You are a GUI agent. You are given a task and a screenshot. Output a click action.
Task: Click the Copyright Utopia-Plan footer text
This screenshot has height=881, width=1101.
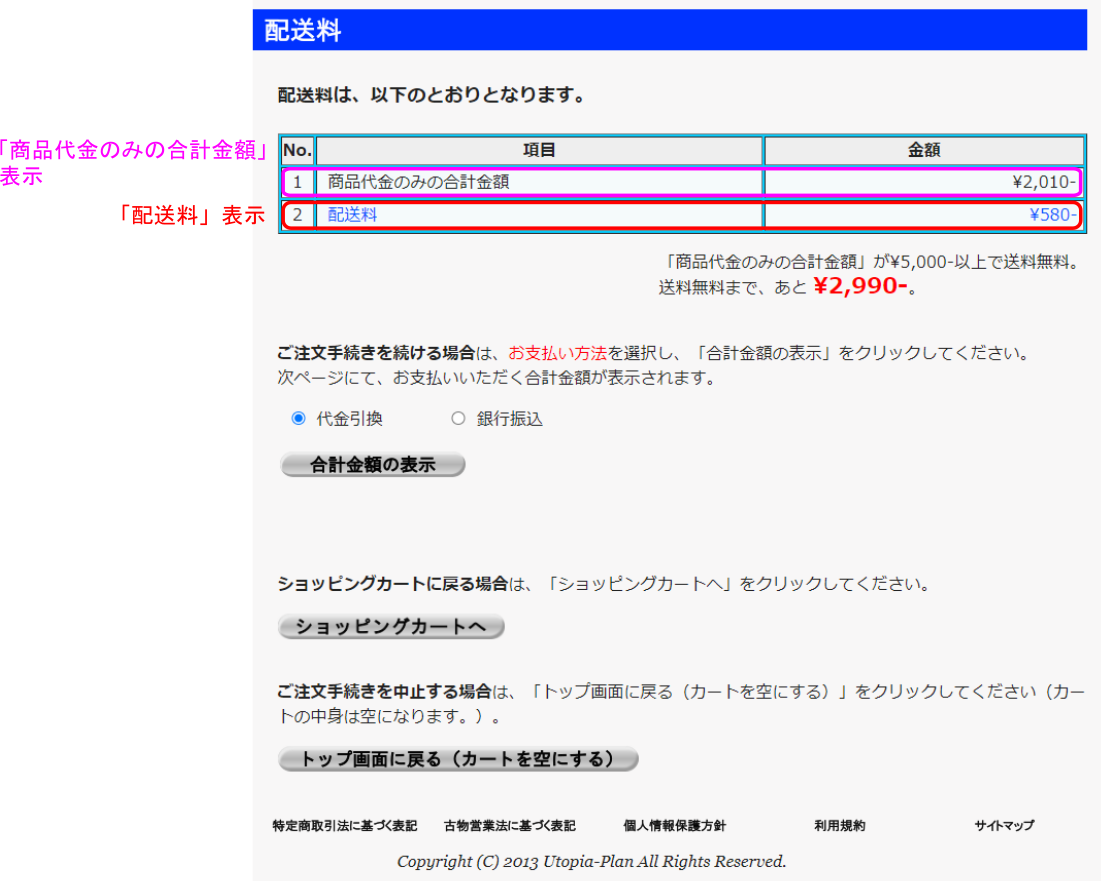pos(591,861)
